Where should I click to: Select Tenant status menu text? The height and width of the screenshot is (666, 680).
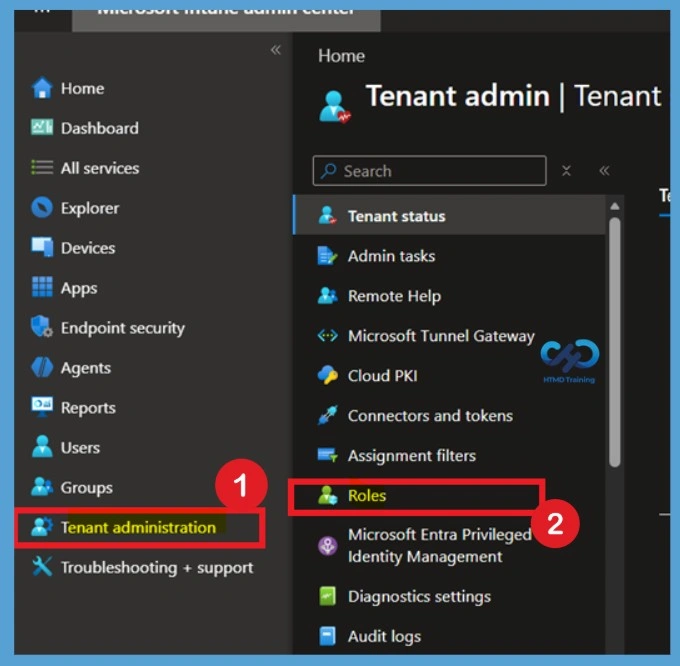(397, 216)
